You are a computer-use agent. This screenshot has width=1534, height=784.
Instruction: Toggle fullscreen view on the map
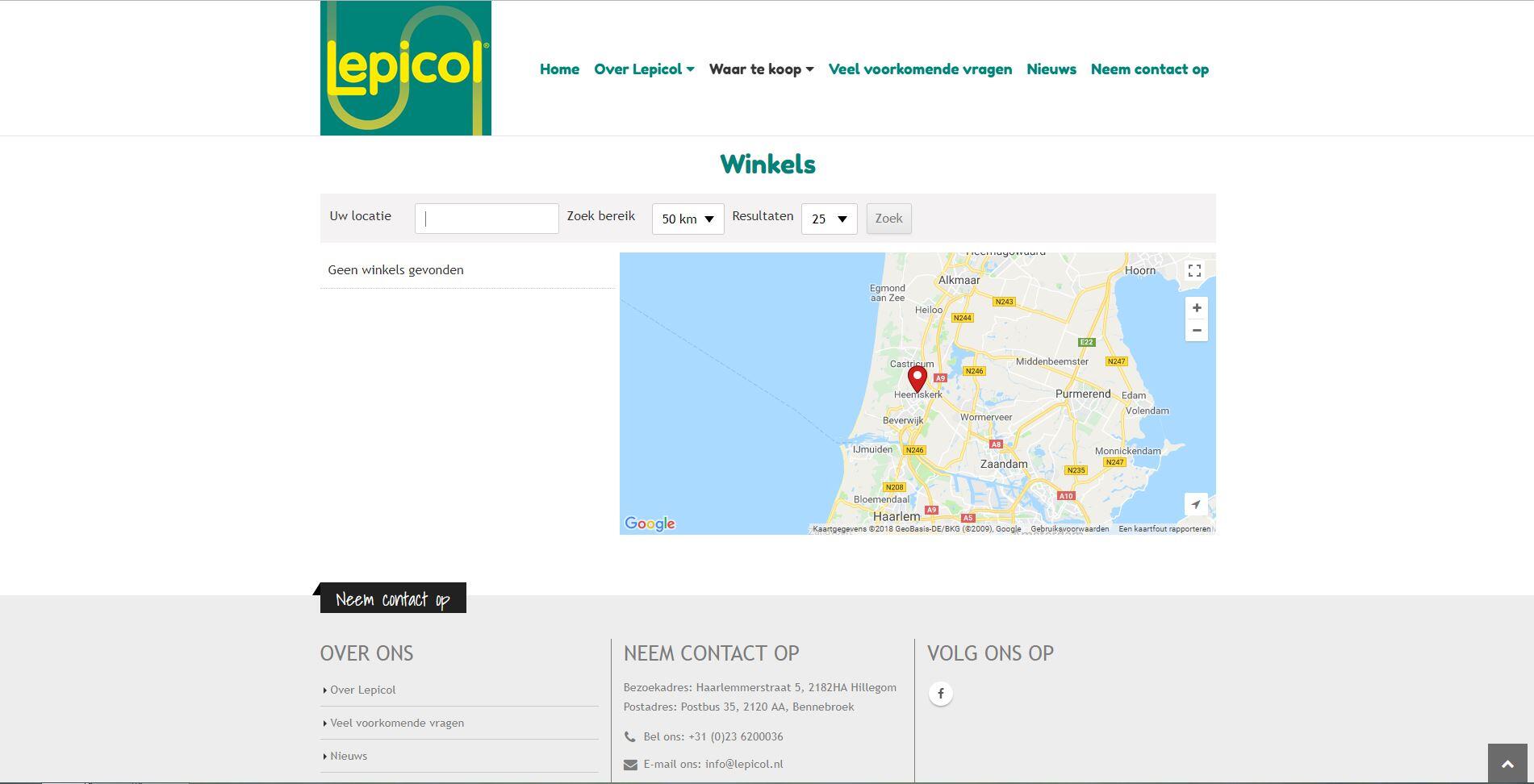point(1195,271)
